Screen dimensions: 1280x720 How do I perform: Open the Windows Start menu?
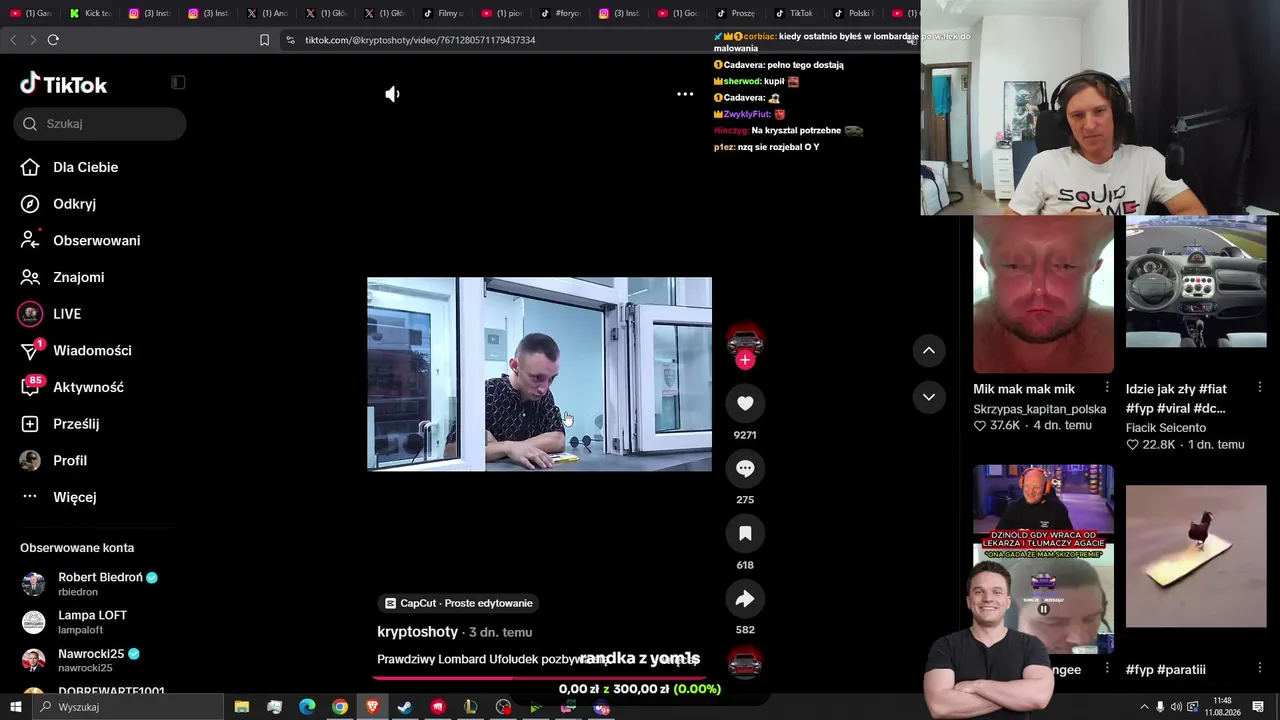(15, 707)
